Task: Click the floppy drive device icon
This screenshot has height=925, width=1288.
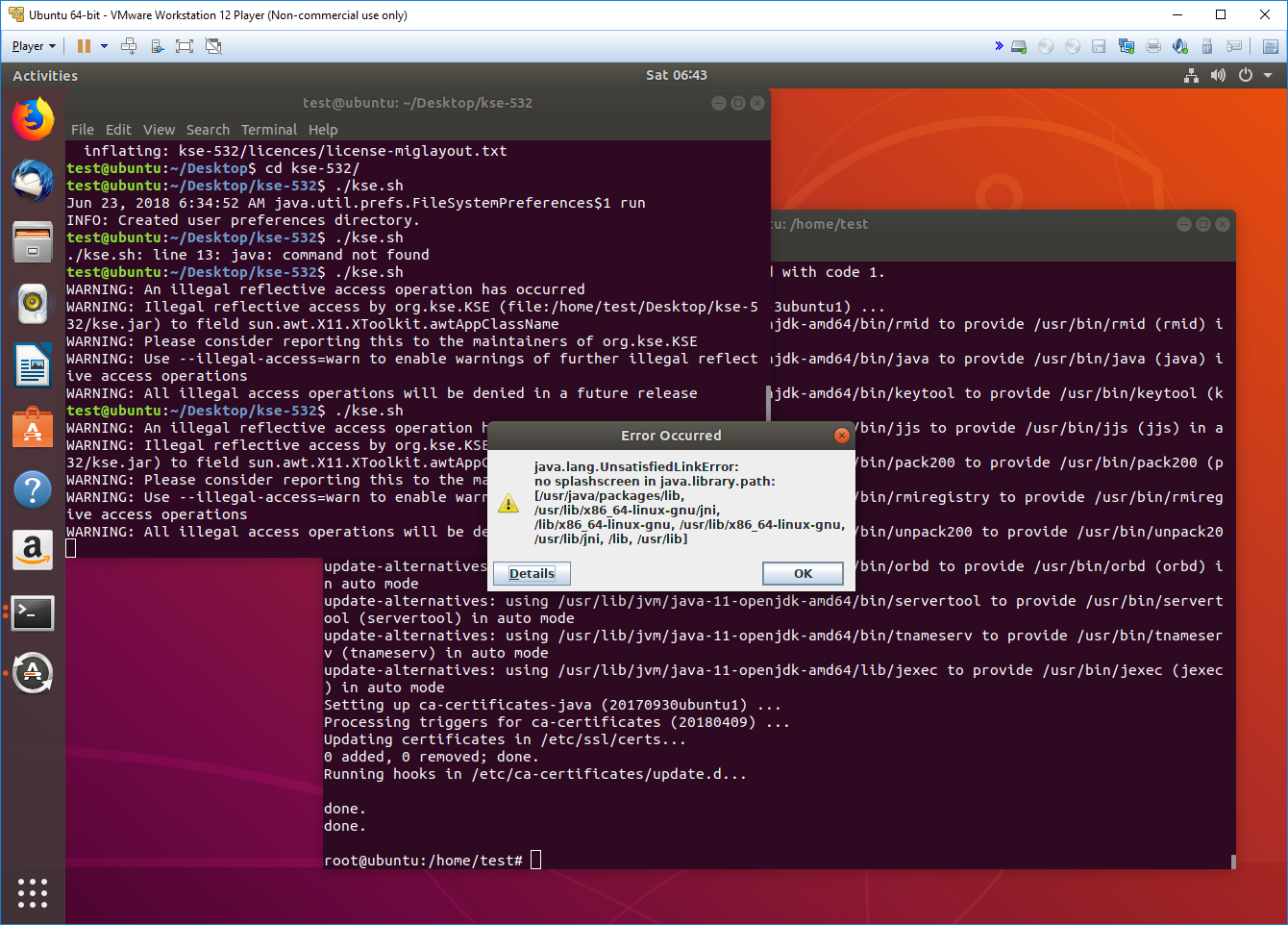Action: [x=1100, y=46]
